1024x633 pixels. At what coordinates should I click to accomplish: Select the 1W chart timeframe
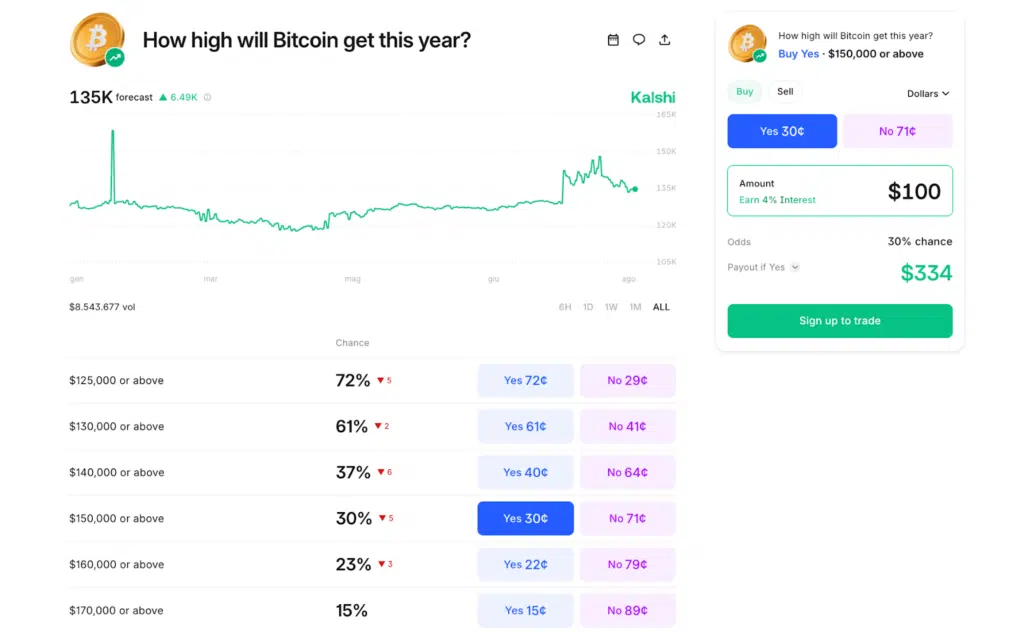click(x=611, y=307)
